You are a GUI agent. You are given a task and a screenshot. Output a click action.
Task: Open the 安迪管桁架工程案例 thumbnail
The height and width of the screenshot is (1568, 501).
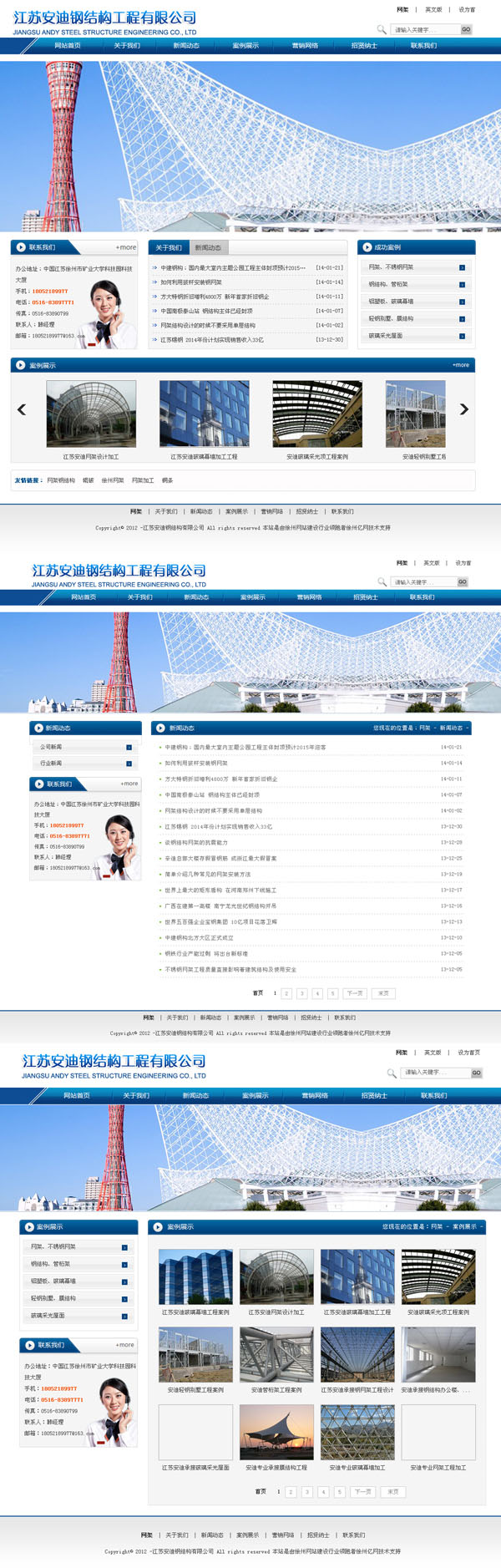click(276, 1355)
